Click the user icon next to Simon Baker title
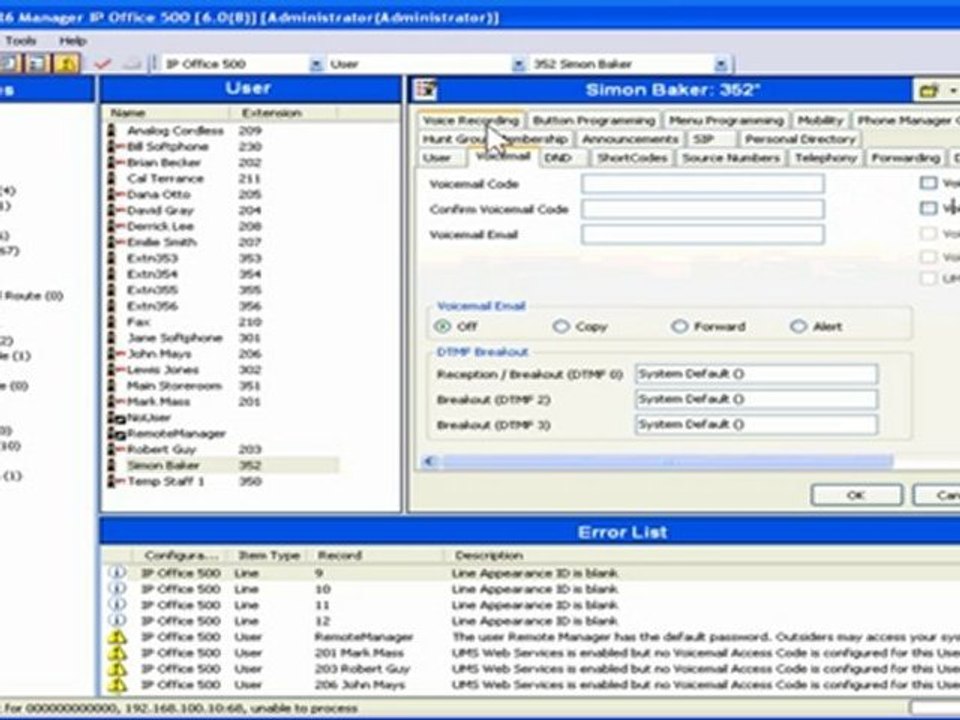 click(425, 89)
